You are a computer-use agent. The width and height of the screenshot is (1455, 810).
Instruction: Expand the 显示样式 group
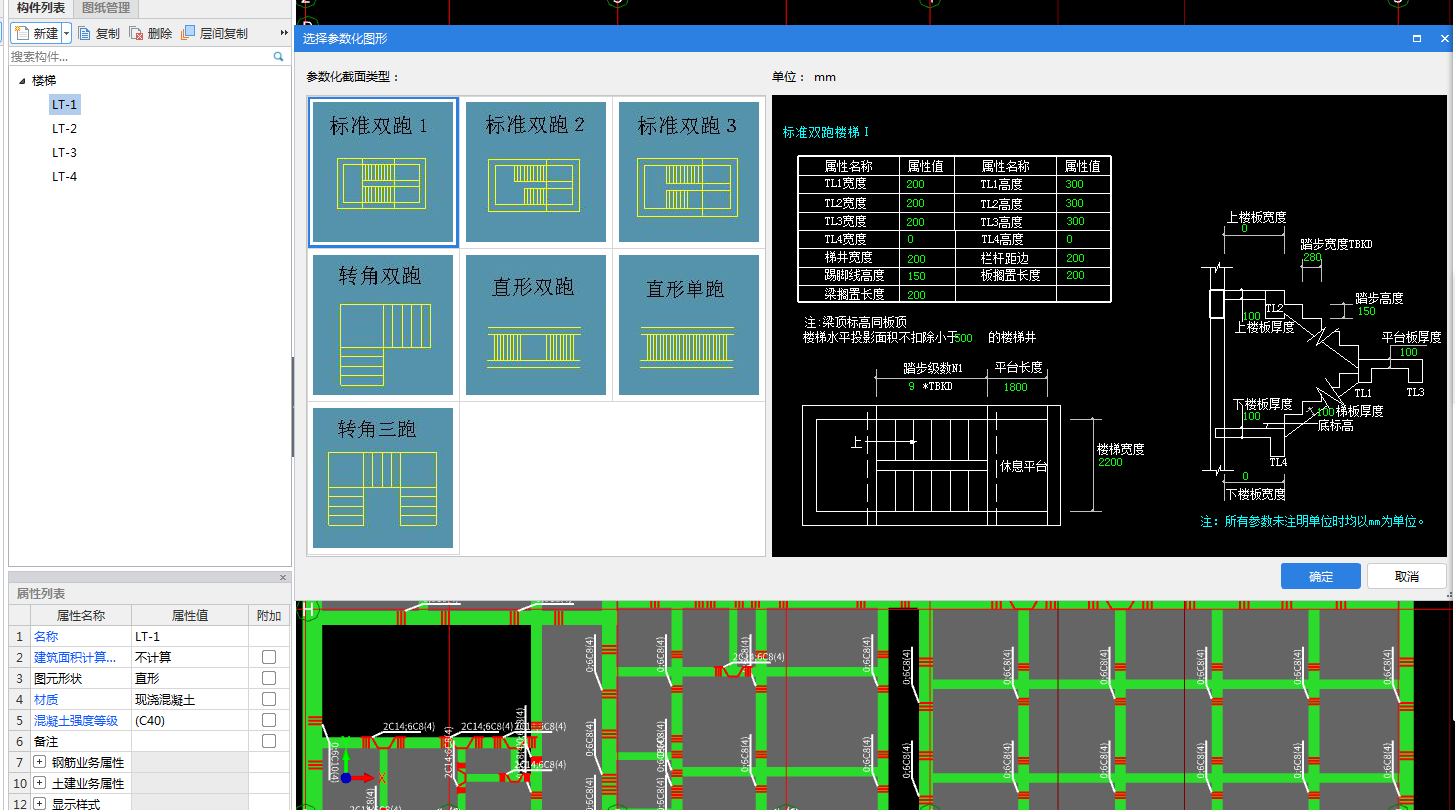coord(40,804)
